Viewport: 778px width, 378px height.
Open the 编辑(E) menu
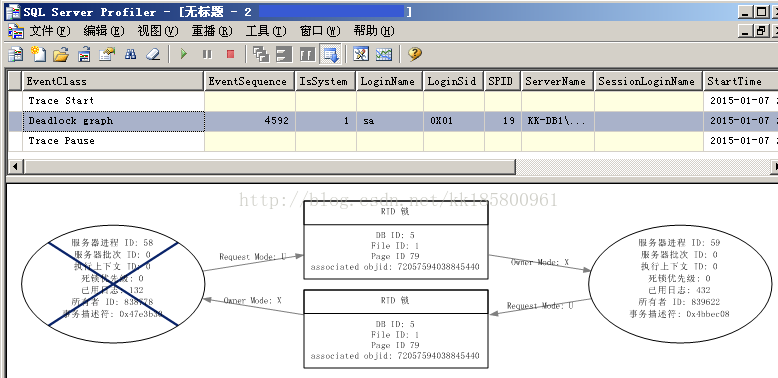coord(104,32)
